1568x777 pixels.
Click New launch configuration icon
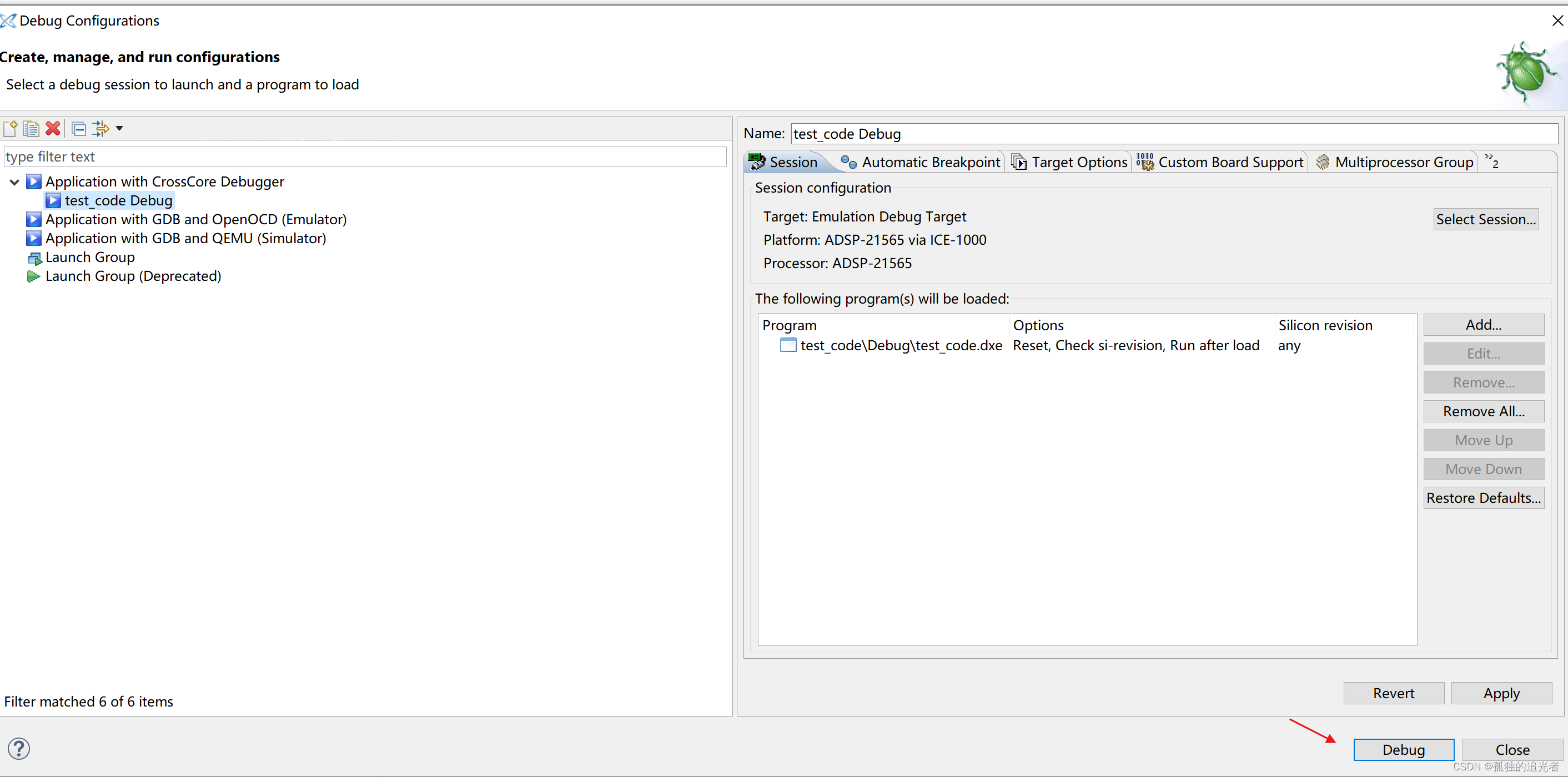(x=11, y=128)
